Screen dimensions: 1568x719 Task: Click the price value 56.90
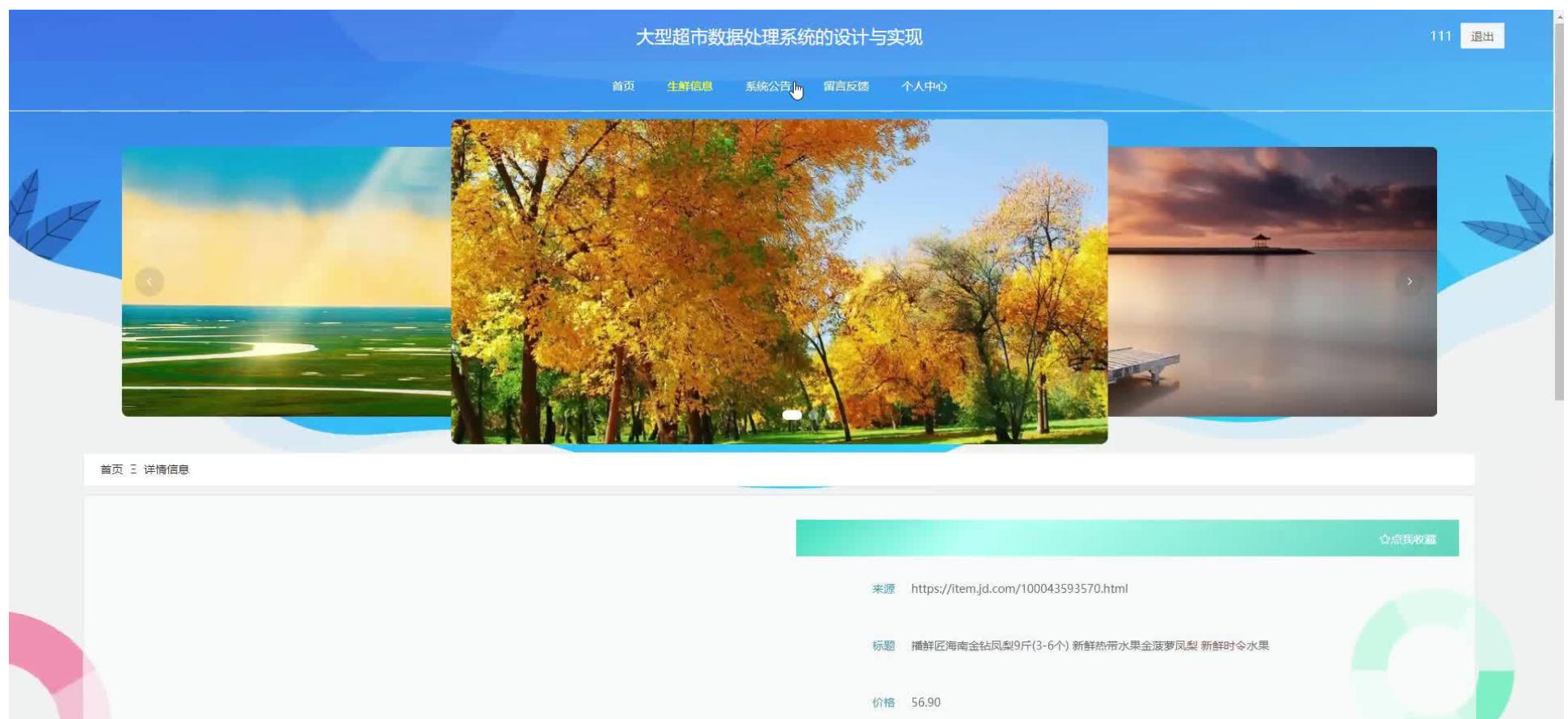(925, 702)
